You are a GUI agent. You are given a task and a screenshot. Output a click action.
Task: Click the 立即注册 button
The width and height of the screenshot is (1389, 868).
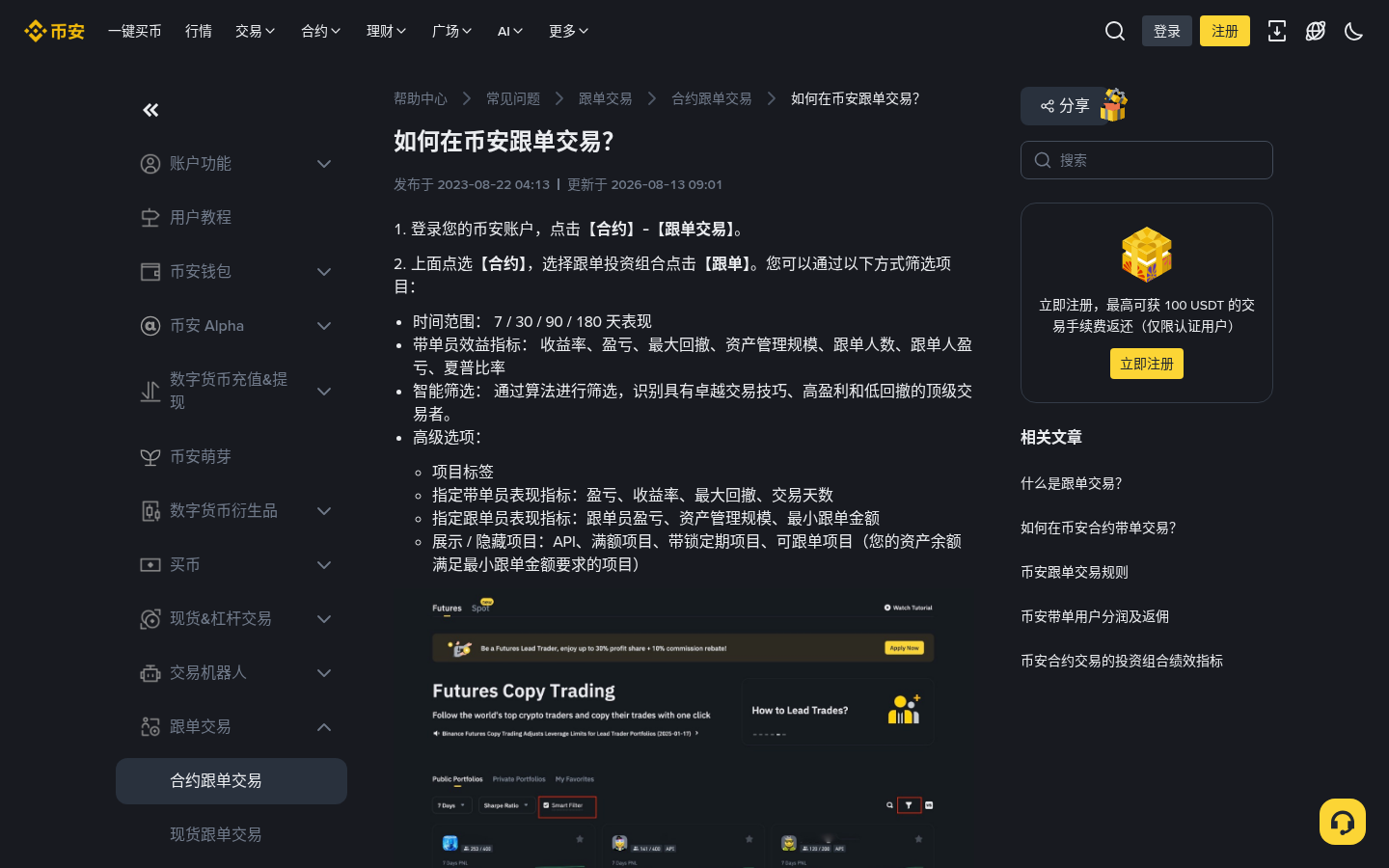tap(1147, 364)
